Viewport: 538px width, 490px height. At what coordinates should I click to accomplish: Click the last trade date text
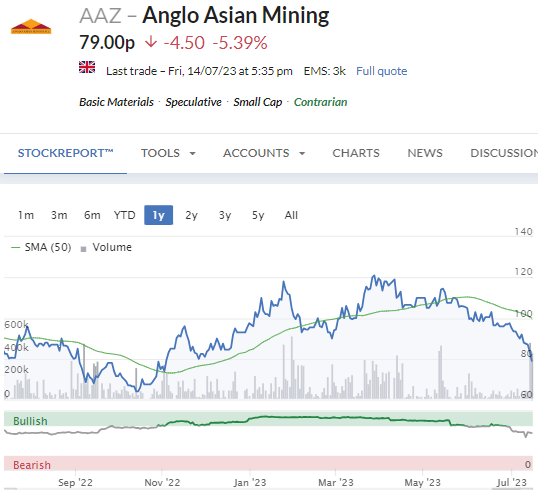coord(199,71)
